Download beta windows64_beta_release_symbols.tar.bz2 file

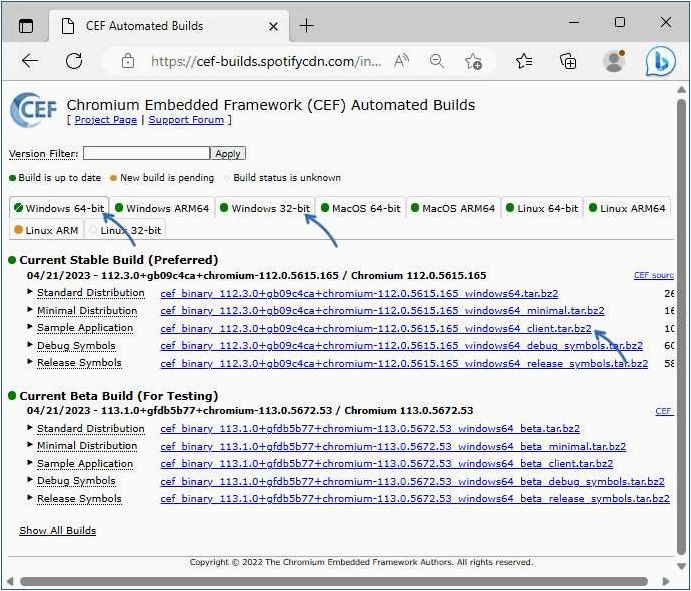(415, 498)
